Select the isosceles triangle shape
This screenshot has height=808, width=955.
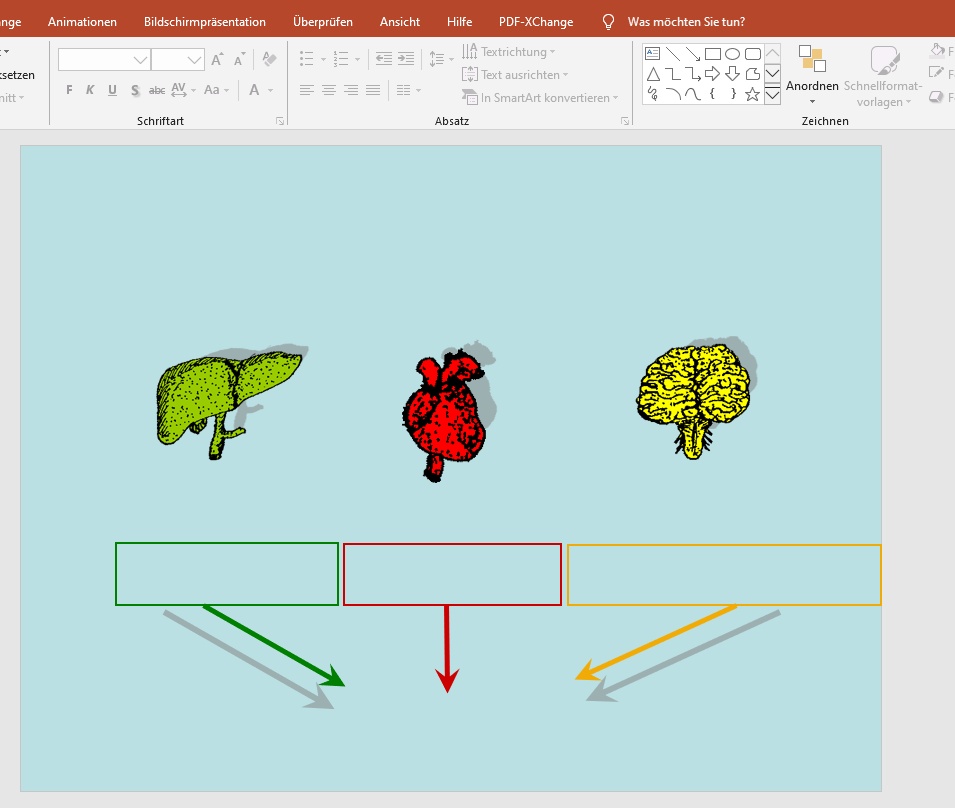click(x=652, y=74)
